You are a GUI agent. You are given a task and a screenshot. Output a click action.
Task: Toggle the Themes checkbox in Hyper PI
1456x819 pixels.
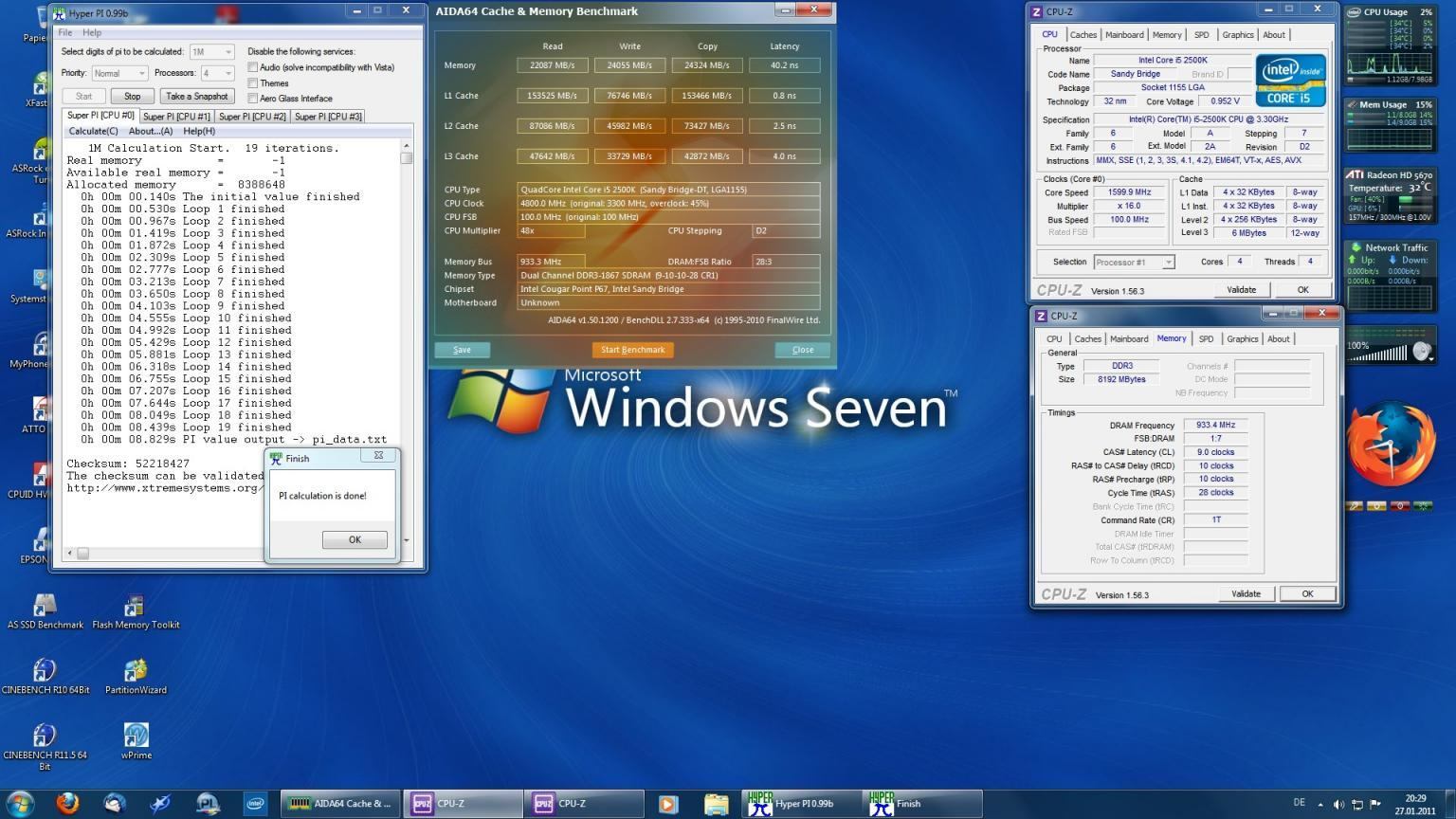(253, 83)
